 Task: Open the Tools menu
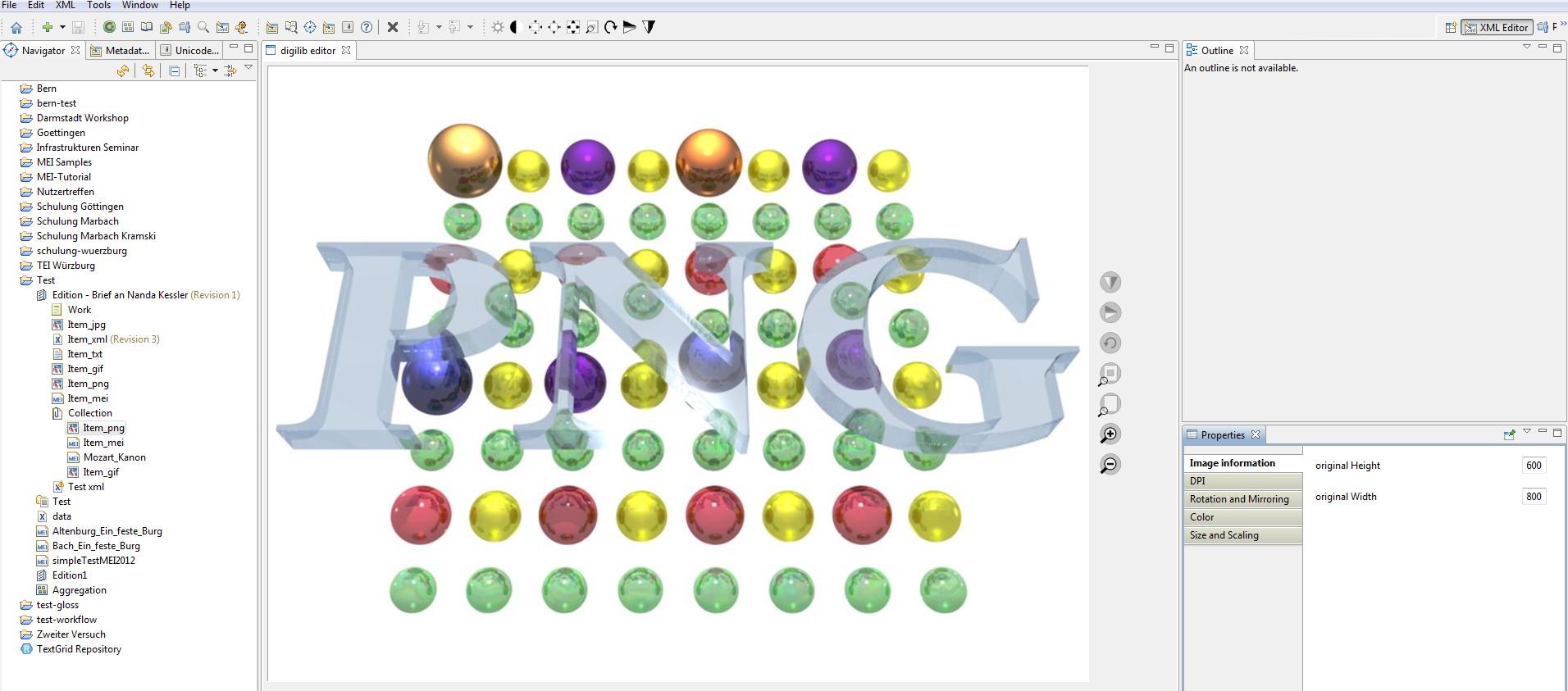pyautogui.click(x=98, y=5)
